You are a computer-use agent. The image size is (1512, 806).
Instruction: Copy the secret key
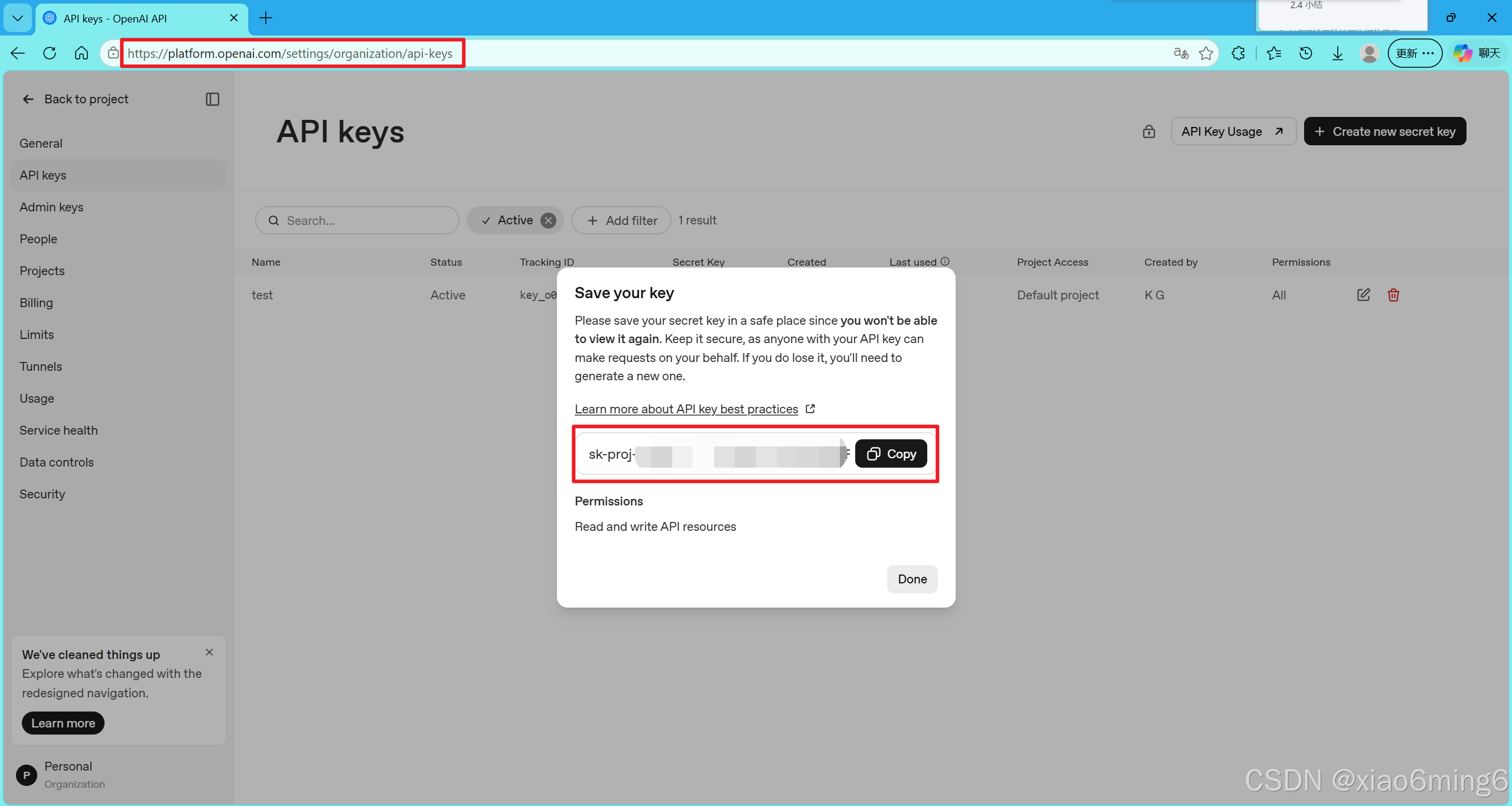pos(891,453)
